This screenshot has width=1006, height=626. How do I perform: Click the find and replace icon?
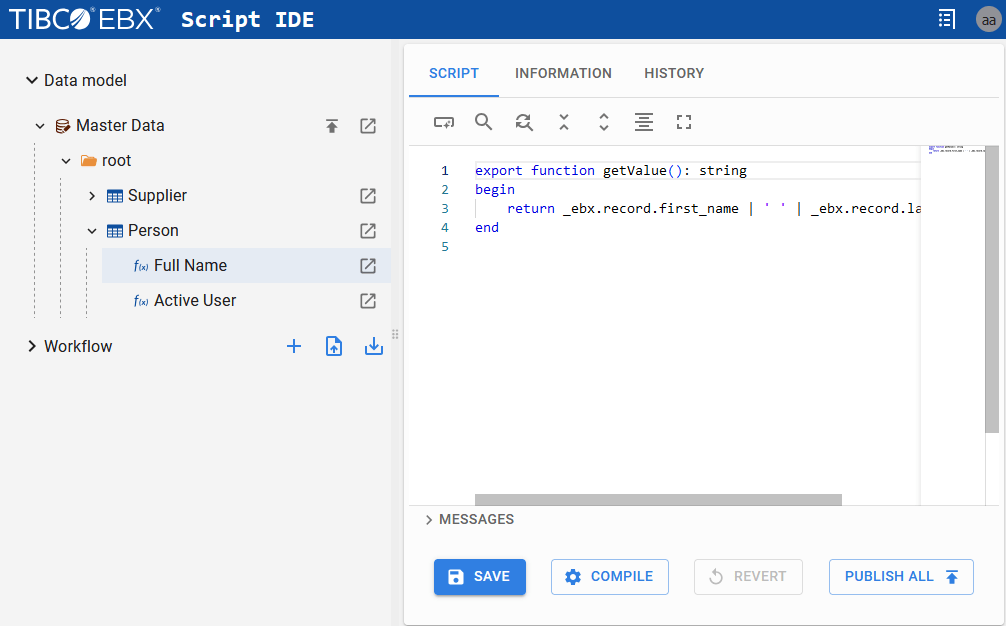pyautogui.click(x=524, y=122)
